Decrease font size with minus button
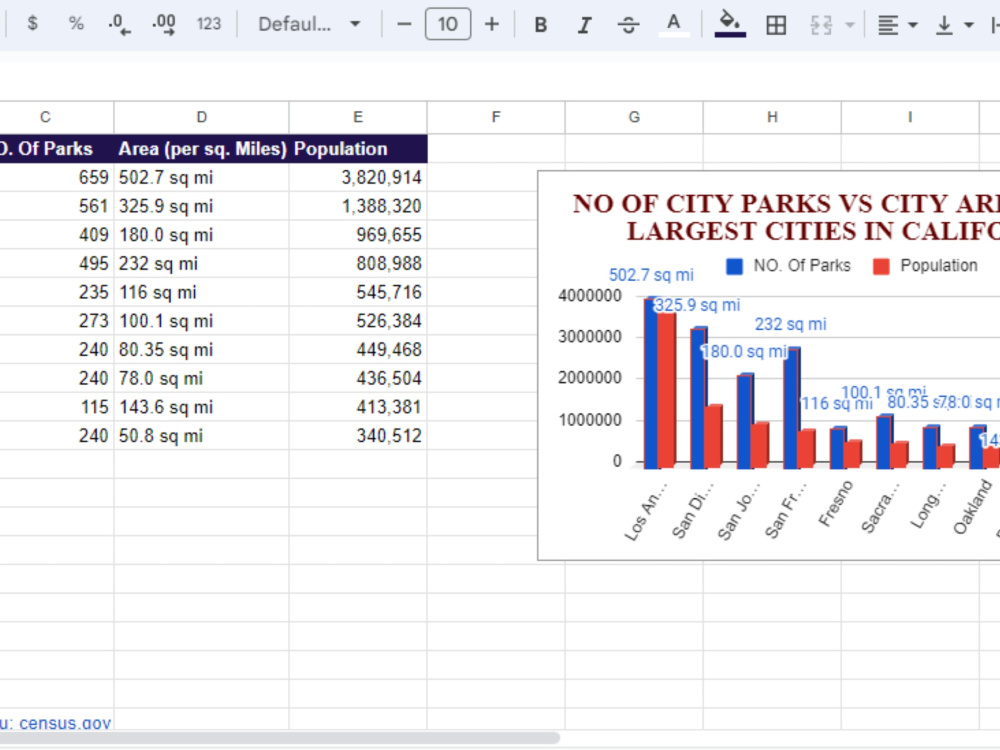The width and height of the screenshot is (1000, 750). click(x=404, y=24)
